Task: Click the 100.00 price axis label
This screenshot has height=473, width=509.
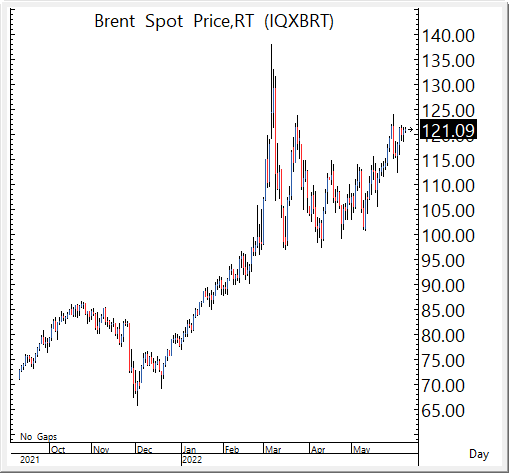Action: point(448,236)
